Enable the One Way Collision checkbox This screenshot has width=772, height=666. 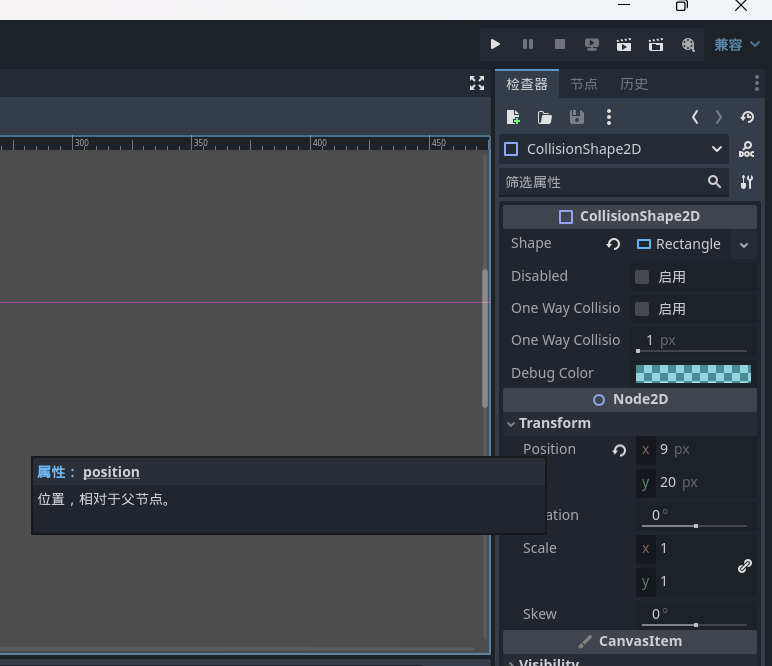tap(643, 309)
